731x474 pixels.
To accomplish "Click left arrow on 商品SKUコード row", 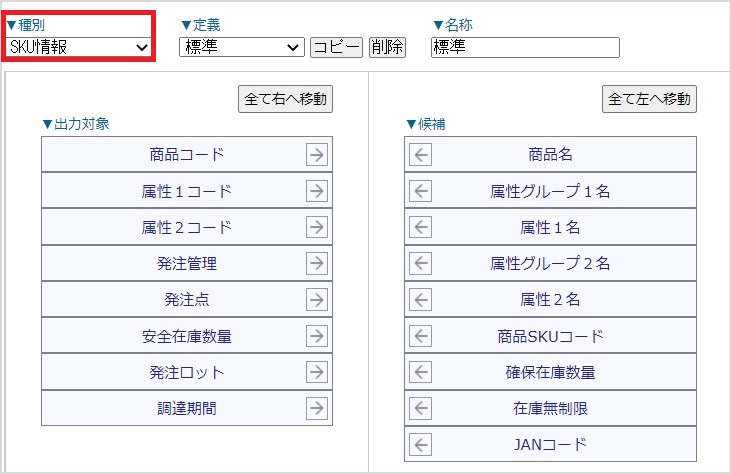I will [421, 336].
